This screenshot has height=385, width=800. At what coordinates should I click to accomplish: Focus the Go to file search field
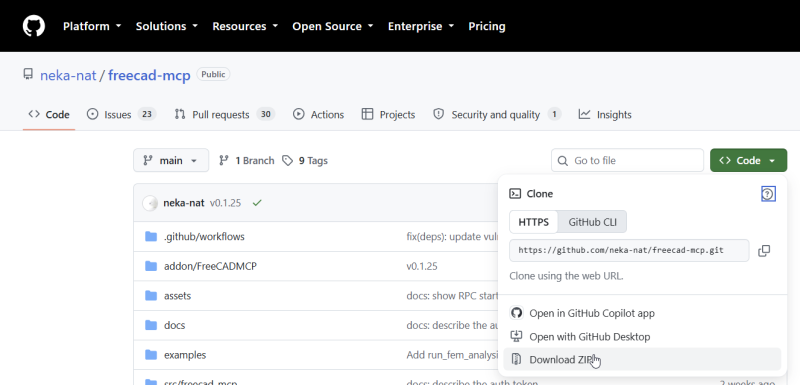627,161
